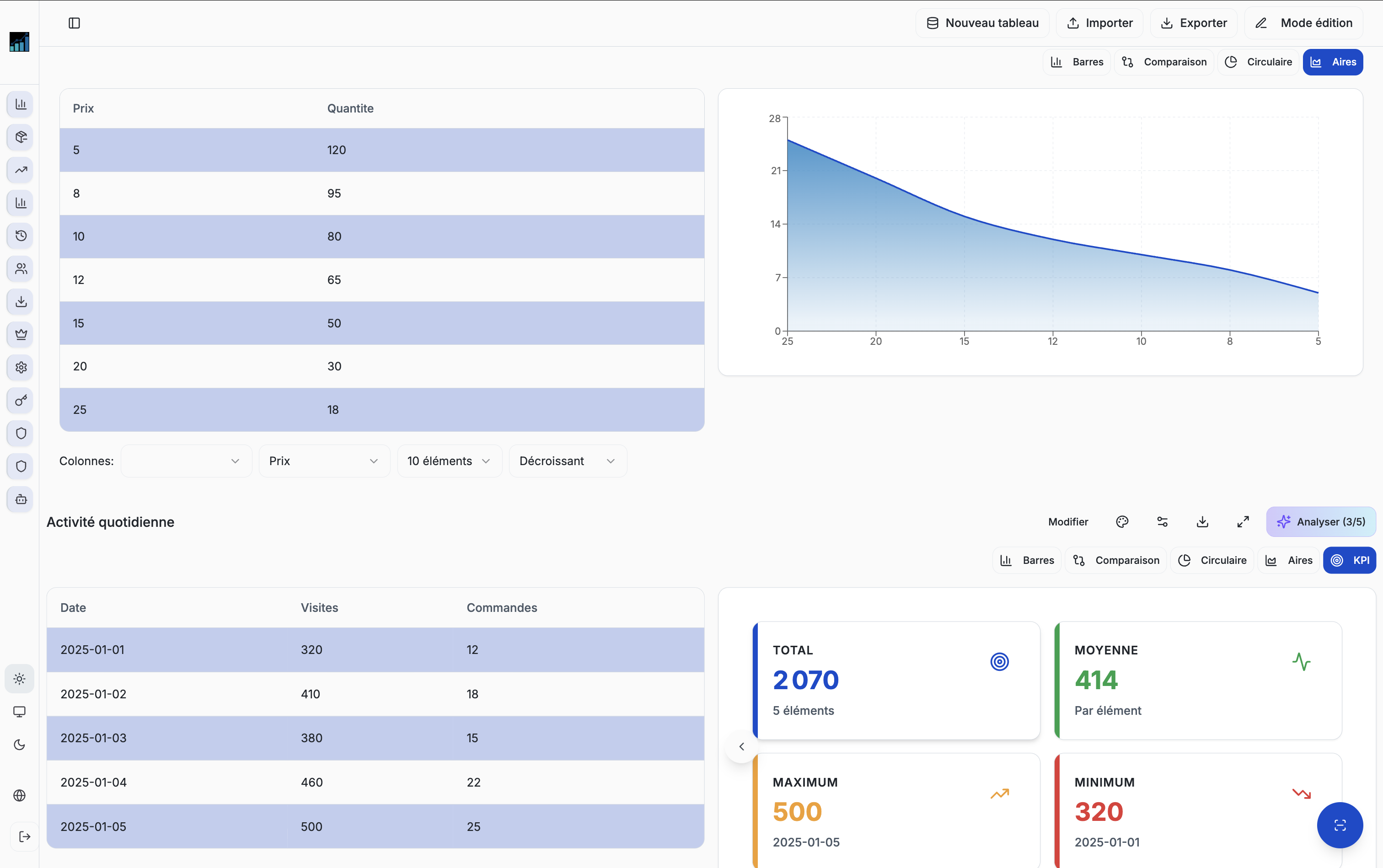Switch to dark theme moon icon
Image resolution: width=1383 pixels, height=868 pixels.
20,745
